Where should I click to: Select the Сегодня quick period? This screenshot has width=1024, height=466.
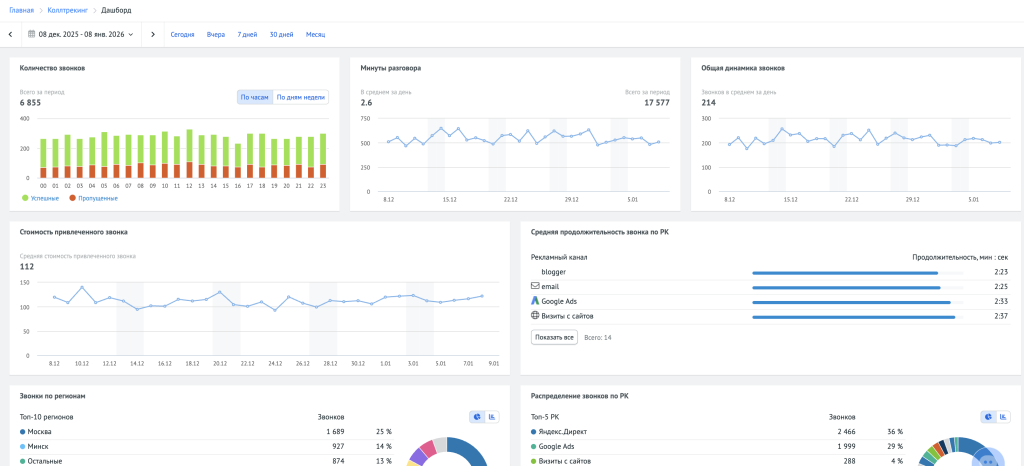pyautogui.click(x=182, y=34)
